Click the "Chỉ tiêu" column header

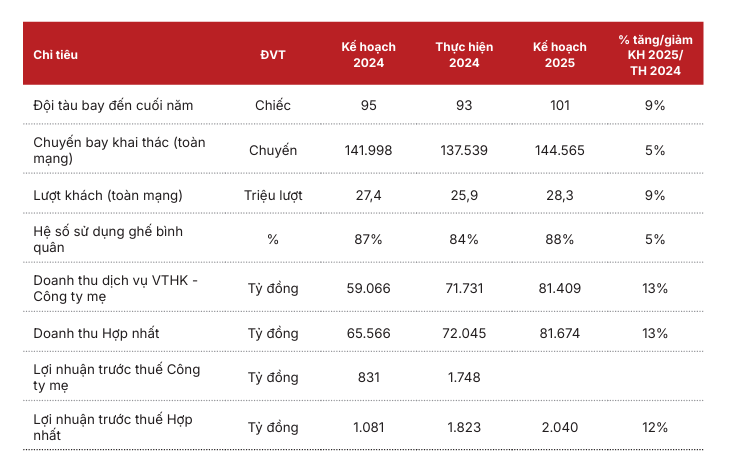(x=55, y=55)
